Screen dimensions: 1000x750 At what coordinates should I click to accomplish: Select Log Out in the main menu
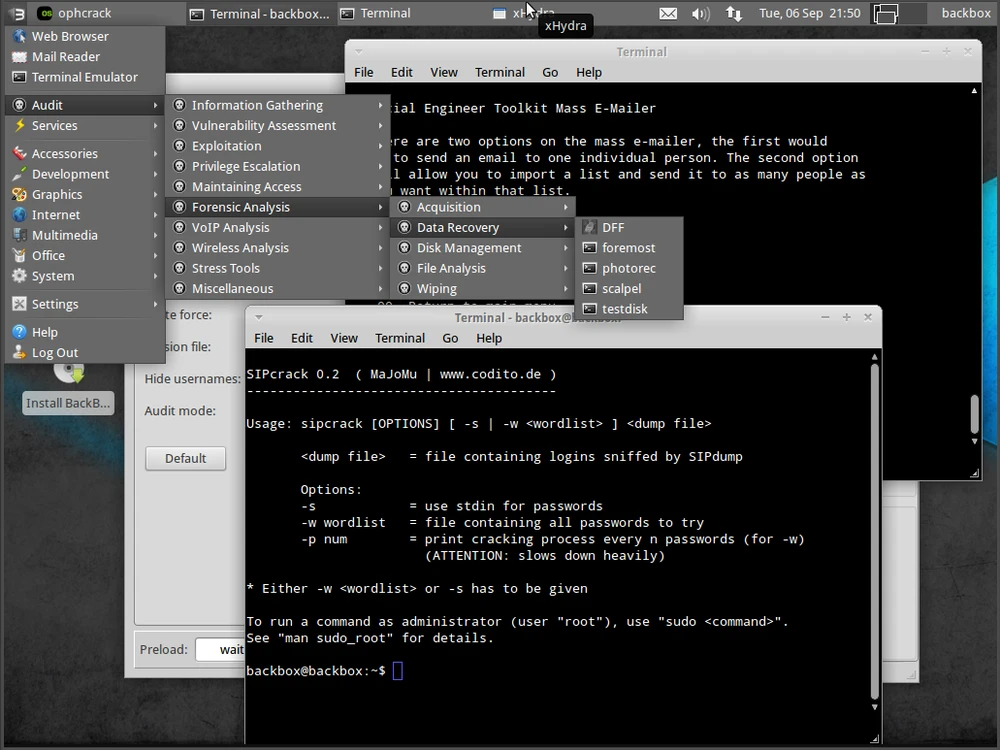coord(55,353)
